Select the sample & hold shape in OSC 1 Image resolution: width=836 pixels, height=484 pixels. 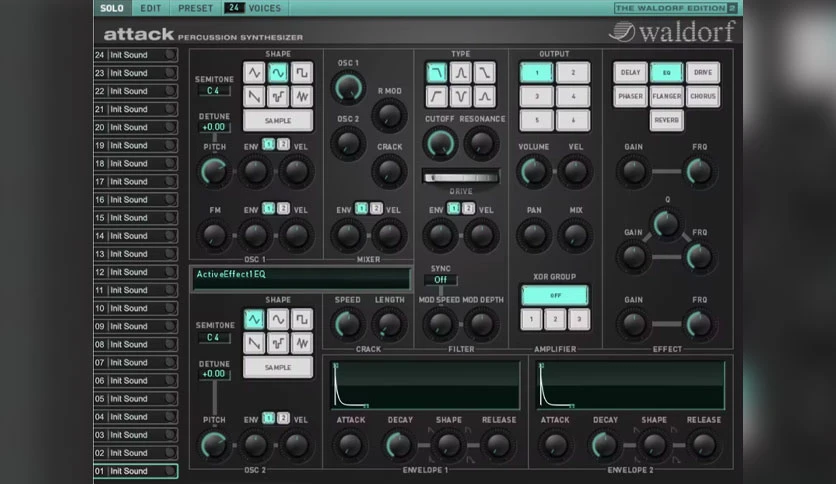click(278, 96)
